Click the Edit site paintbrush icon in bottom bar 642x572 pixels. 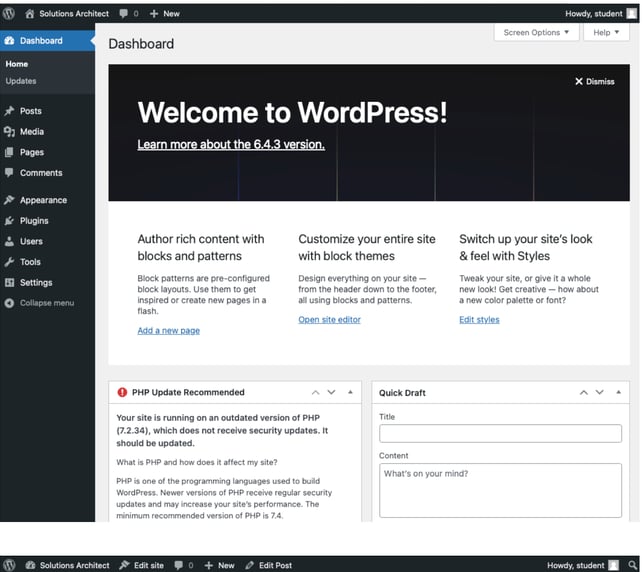124,565
